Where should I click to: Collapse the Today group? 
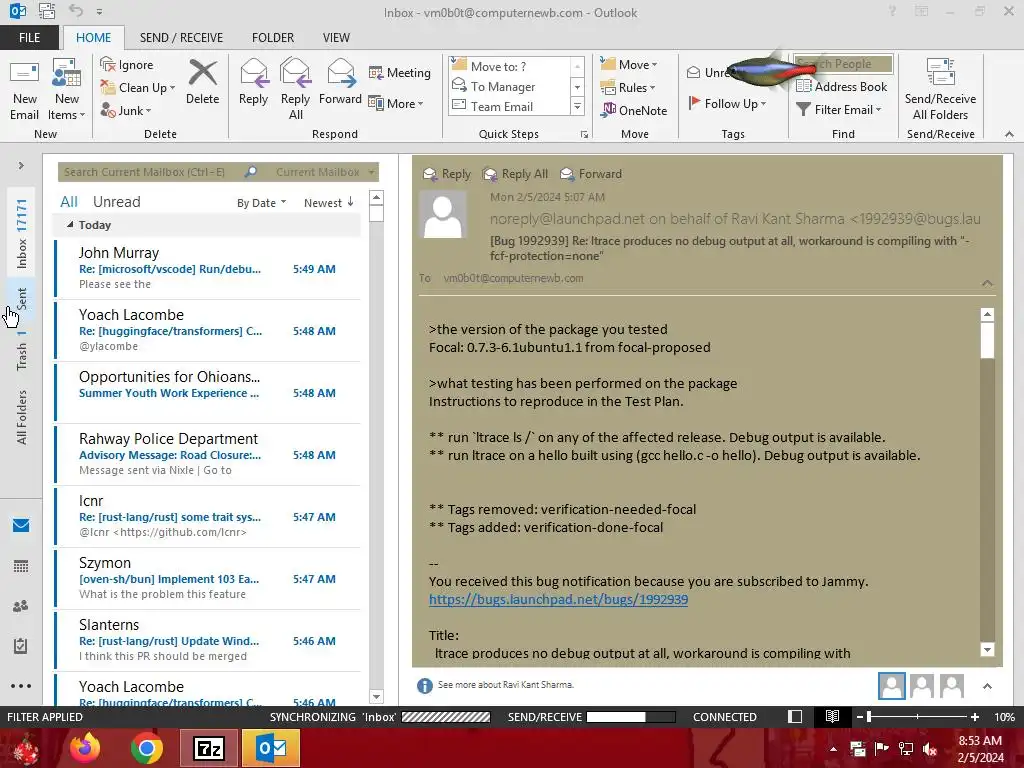(x=70, y=225)
